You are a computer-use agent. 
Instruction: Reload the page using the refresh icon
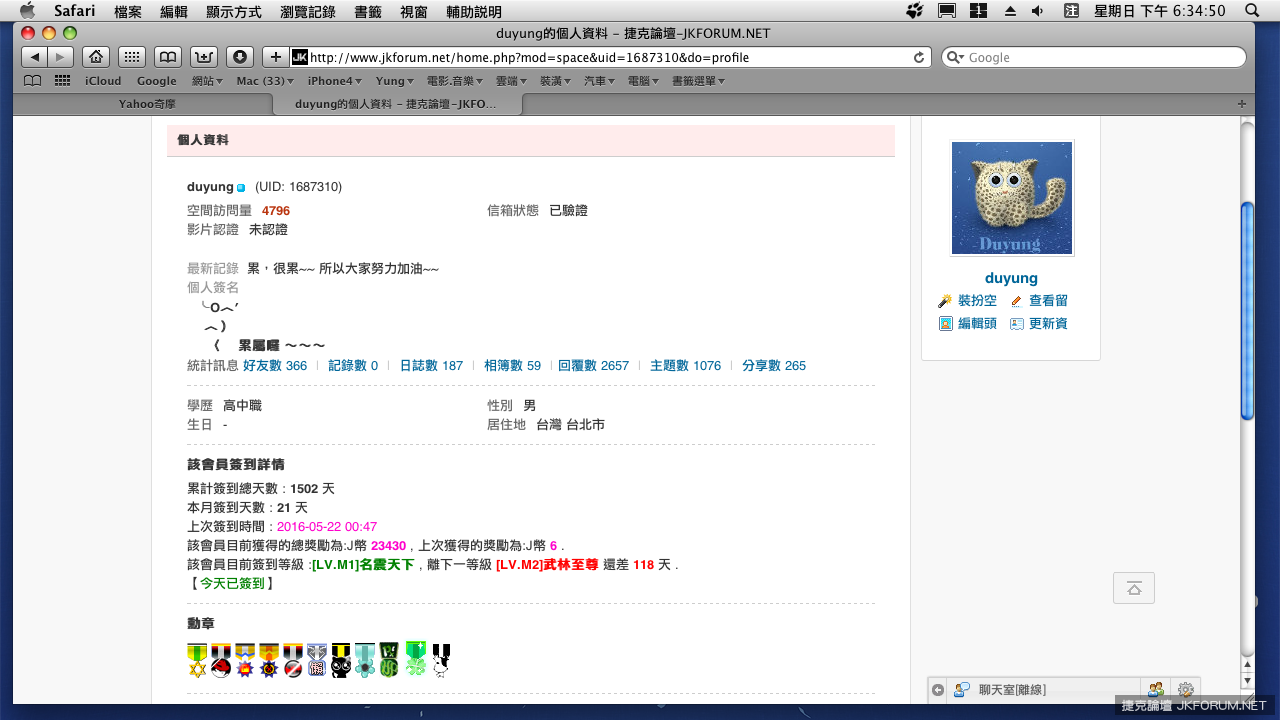[x=919, y=58]
